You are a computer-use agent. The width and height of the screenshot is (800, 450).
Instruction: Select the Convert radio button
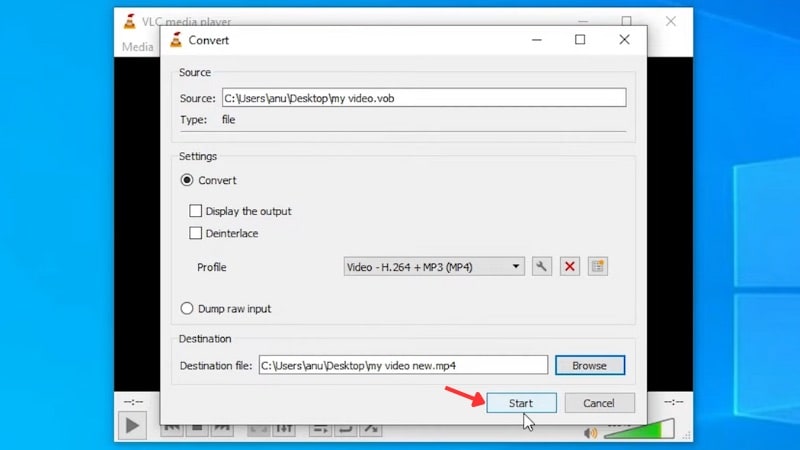coord(187,180)
